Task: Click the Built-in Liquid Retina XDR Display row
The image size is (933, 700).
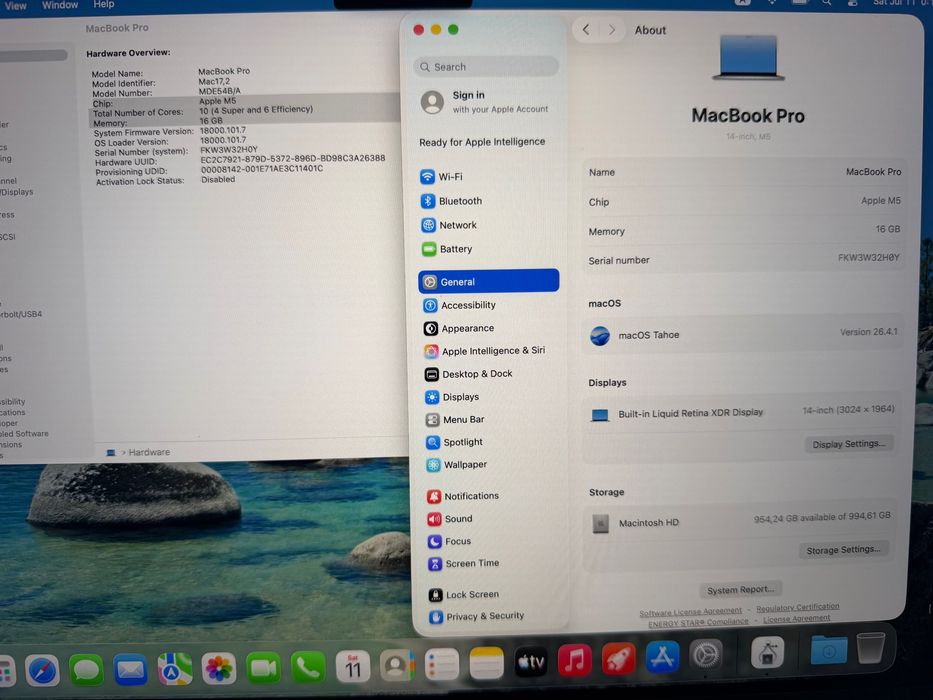Action: pyautogui.click(x=742, y=412)
